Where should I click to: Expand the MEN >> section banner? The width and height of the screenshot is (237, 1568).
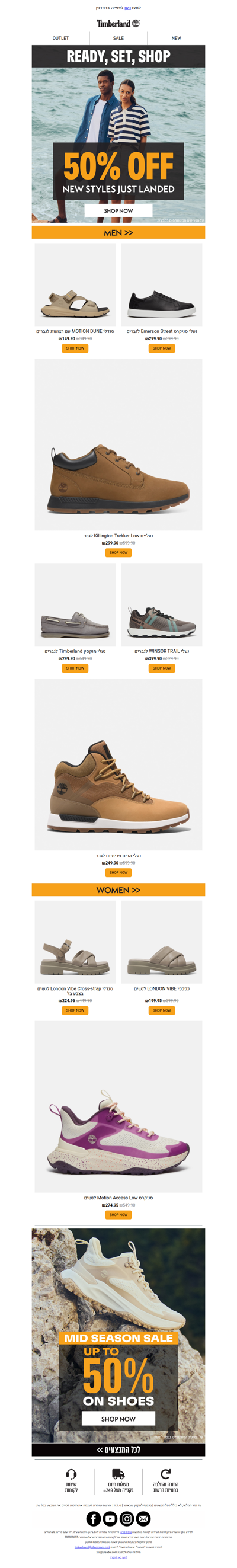click(x=118, y=232)
